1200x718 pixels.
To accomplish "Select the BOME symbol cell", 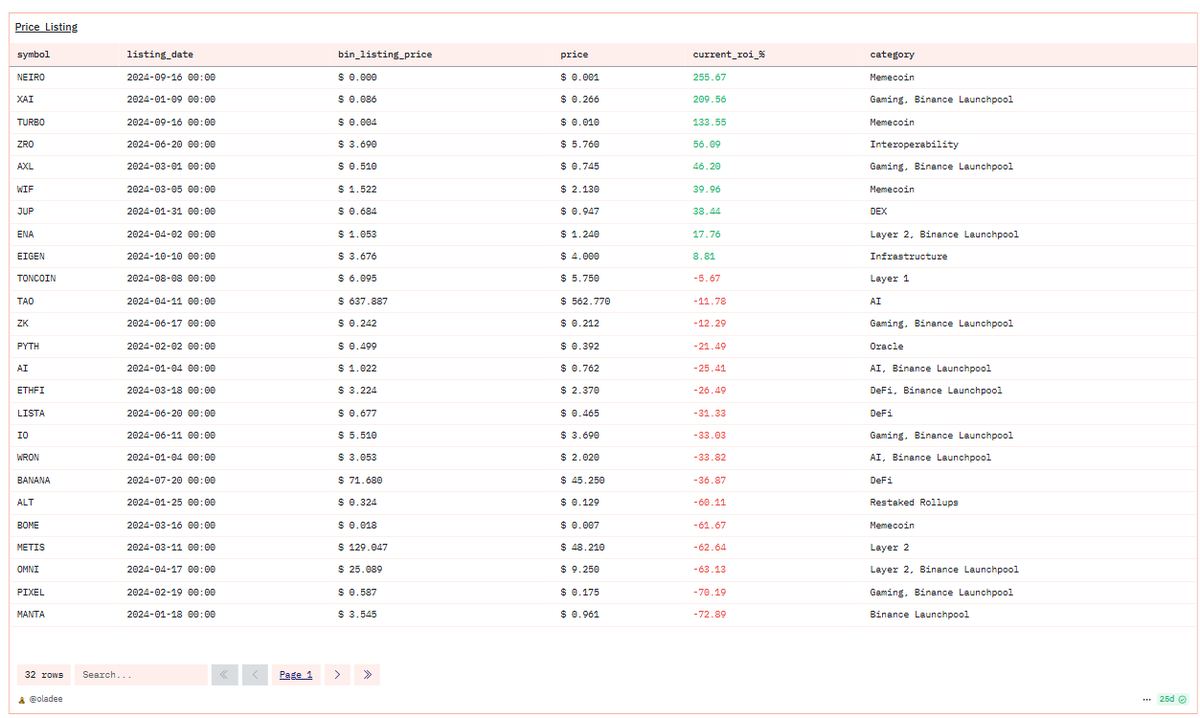I will (x=29, y=525).
